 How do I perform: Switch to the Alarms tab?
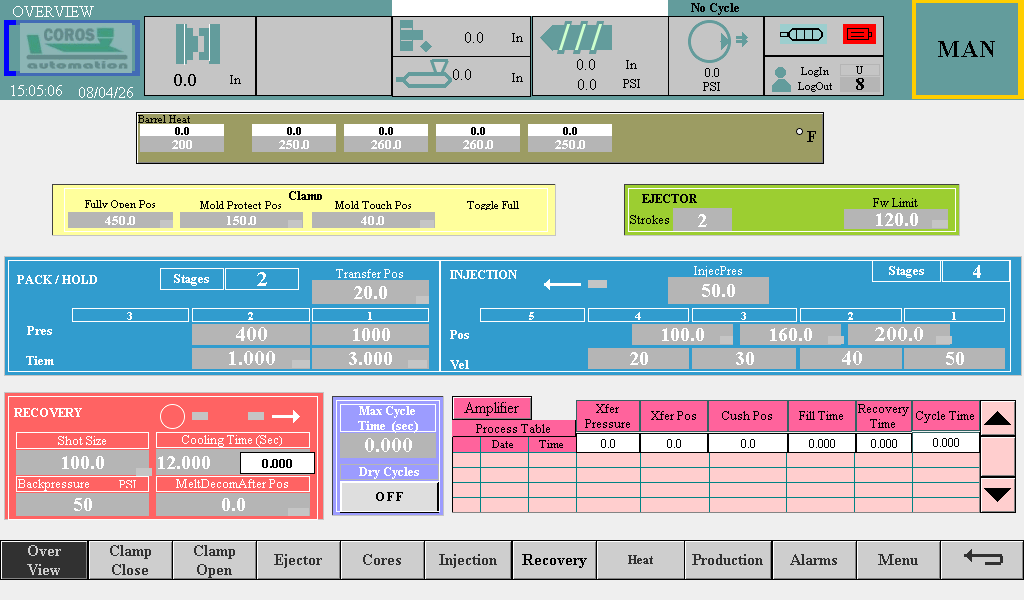click(813, 560)
